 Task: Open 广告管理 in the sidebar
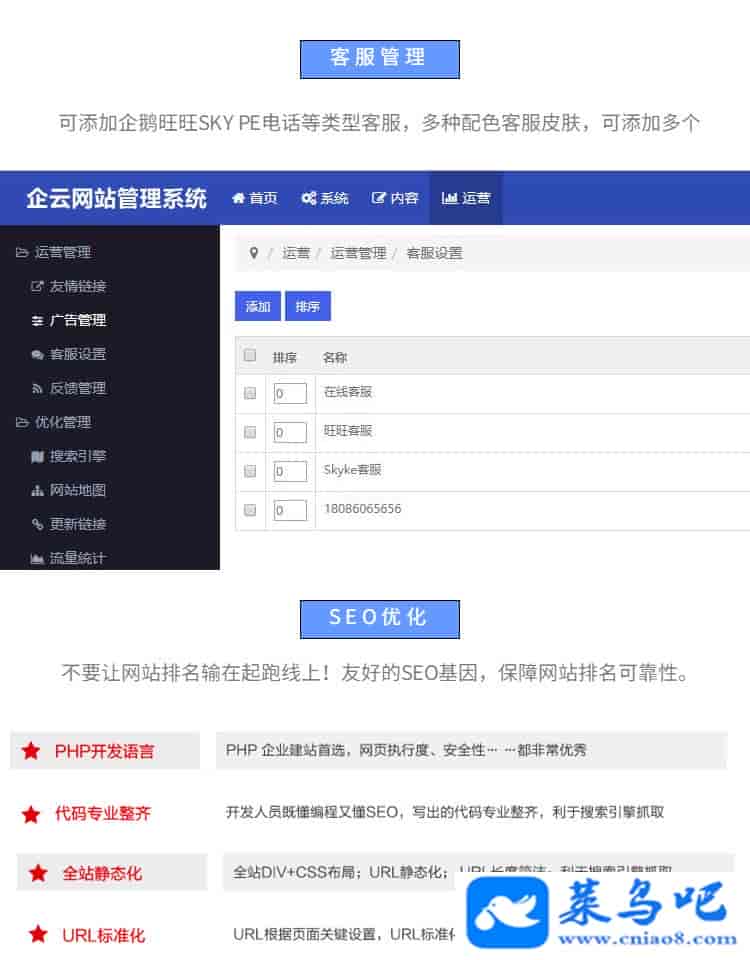click(77, 320)
